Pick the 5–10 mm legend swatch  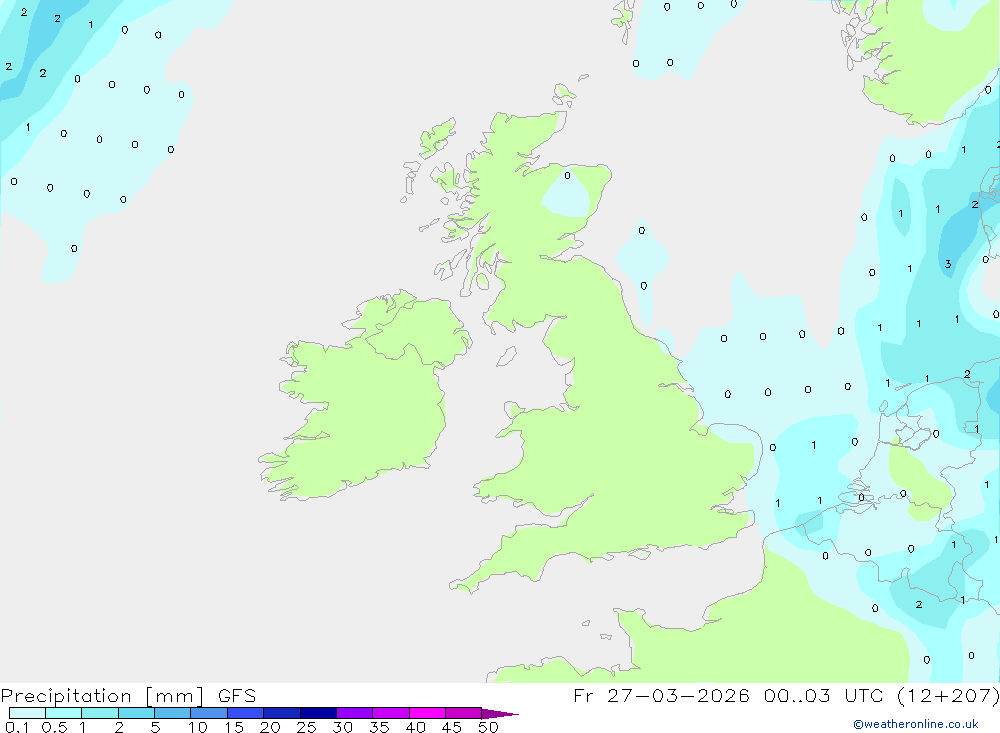[173, 713]
